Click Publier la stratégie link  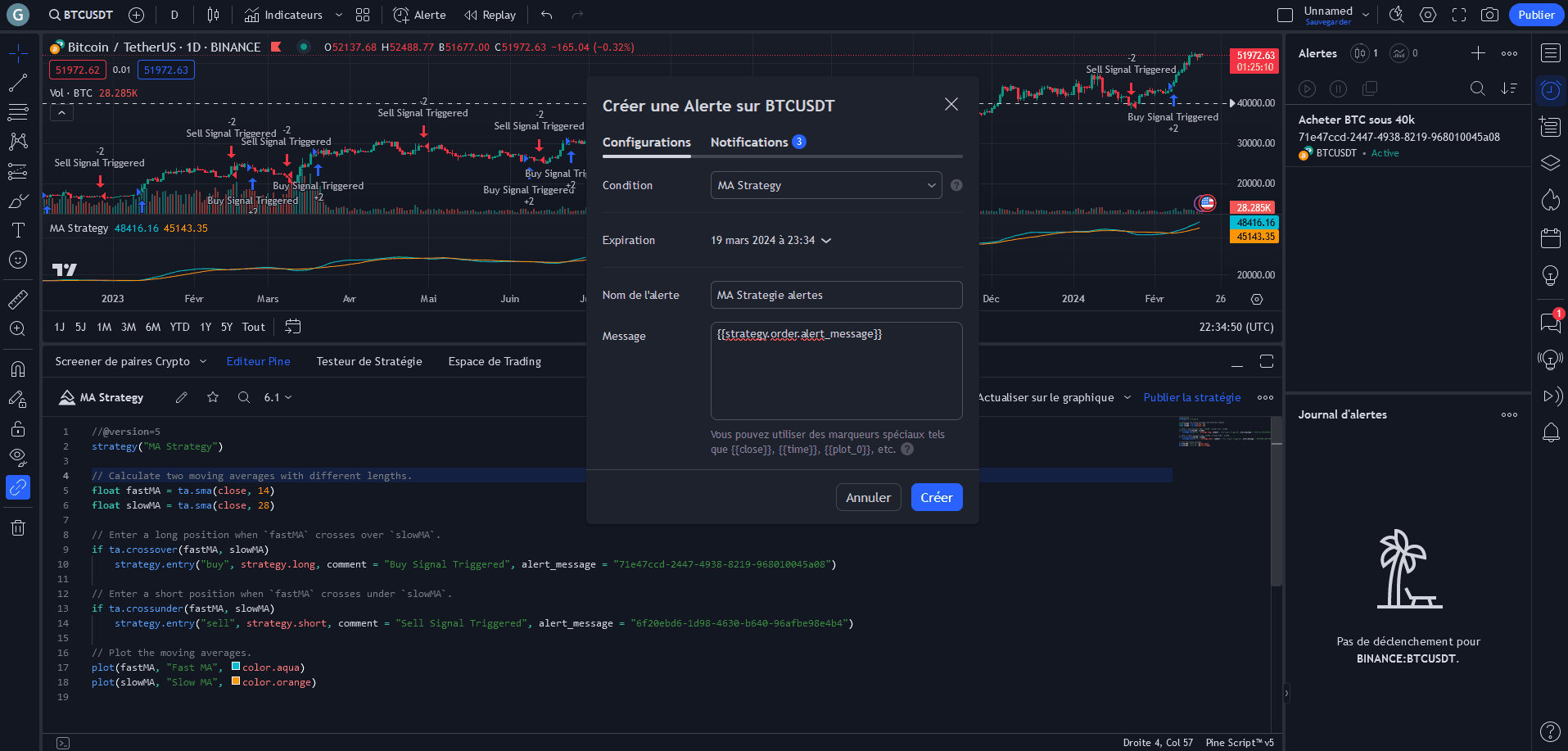coord(1192,397)
